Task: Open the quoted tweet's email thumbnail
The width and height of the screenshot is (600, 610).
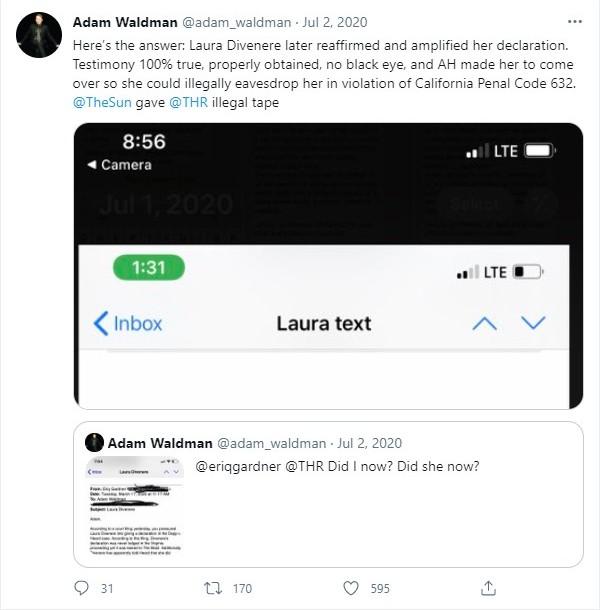Action: 135,505
